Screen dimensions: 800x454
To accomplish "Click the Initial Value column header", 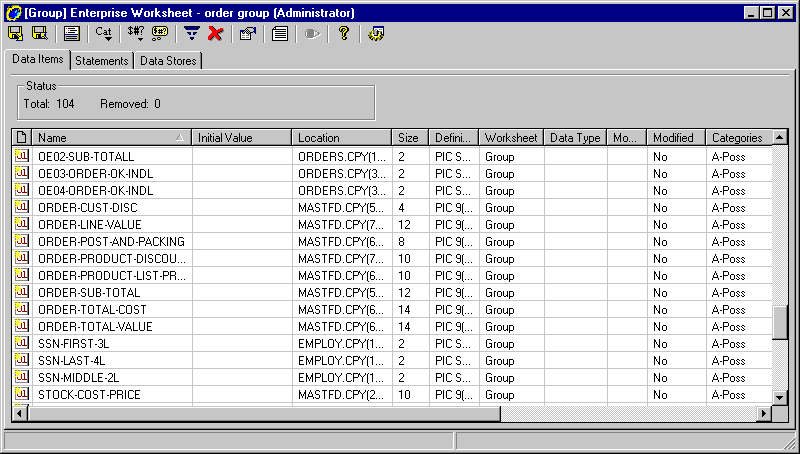I will pyautogui.click(x=241, y=138).
